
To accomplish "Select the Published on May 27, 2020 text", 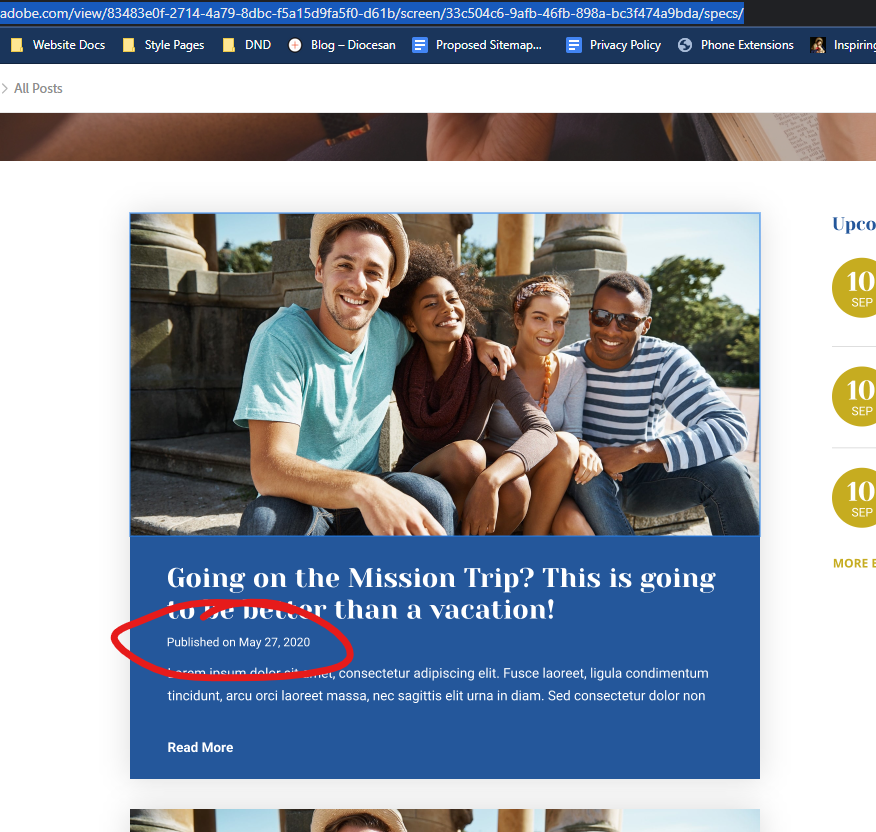I will click(x=238, y=642).
